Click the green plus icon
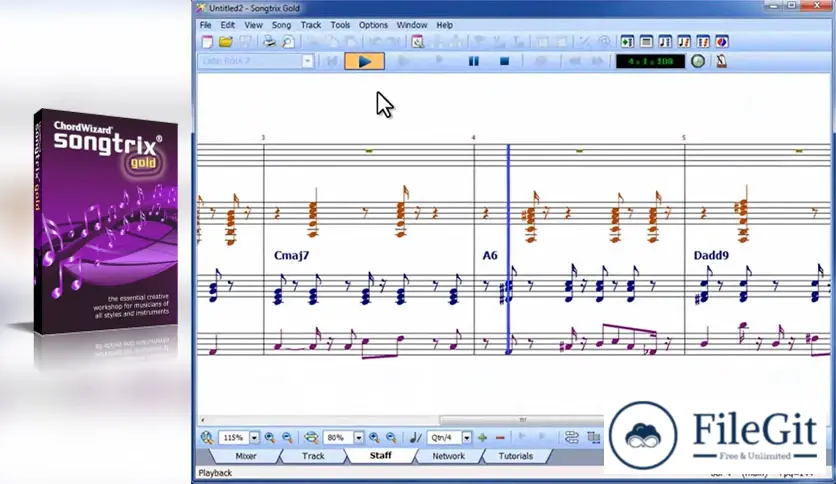 pos(483,438)
